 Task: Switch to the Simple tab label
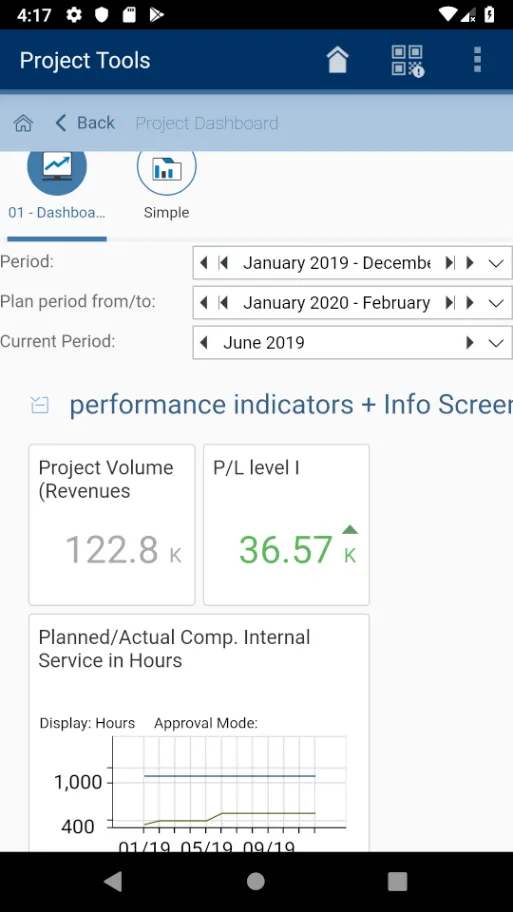click(166, 213)
